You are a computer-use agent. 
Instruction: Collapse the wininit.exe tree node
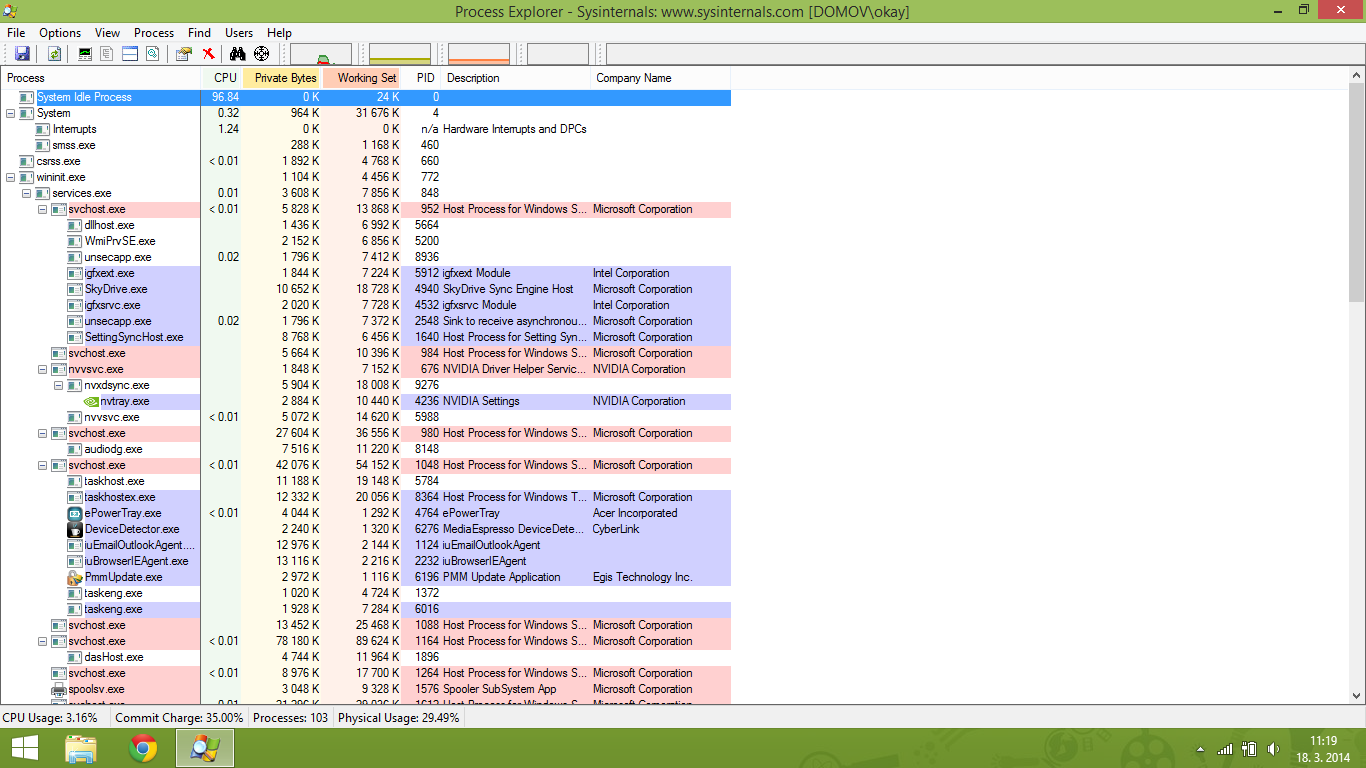(11, 177)
